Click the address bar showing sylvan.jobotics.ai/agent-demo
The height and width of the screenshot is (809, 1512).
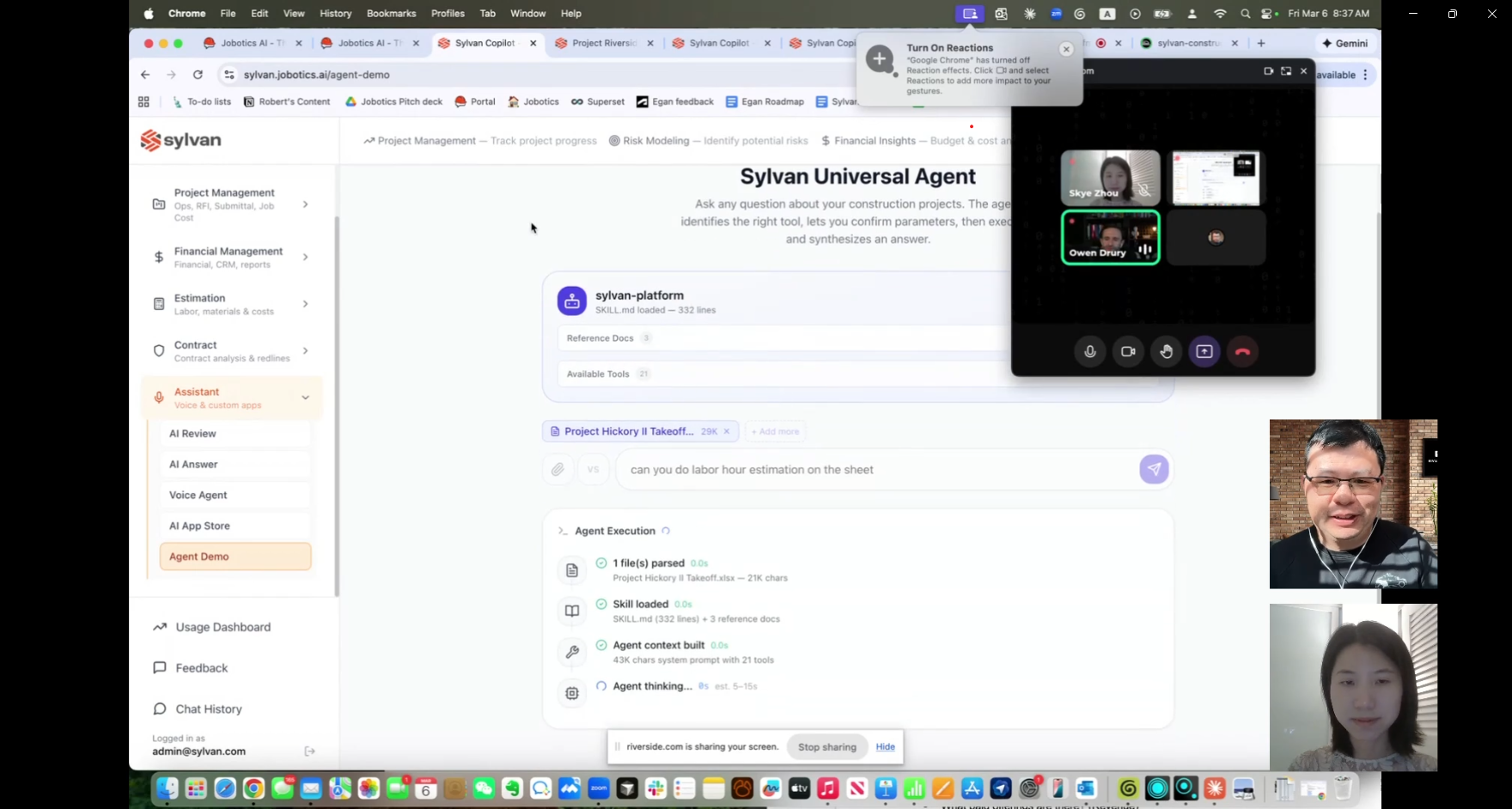tap(533, 75)
